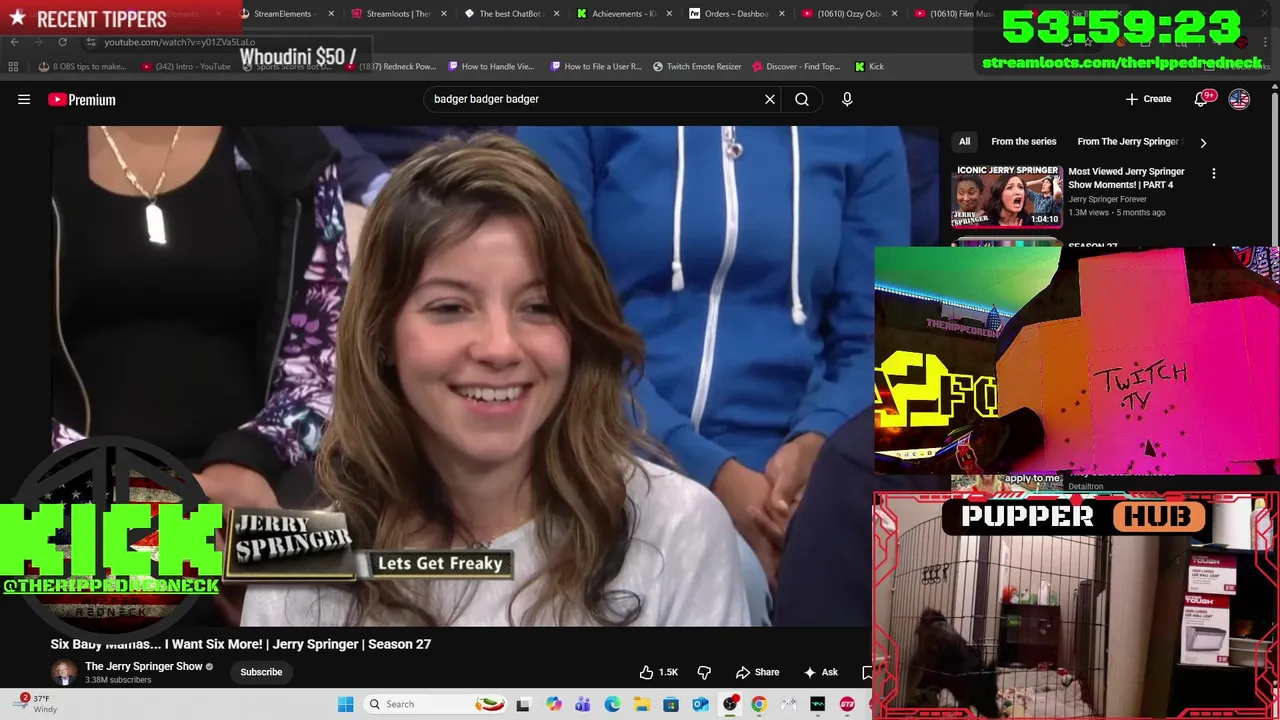The image size is (1280, 720).
Task: Close The best ChatBot browser tab
Action: (x=556, y=14)
